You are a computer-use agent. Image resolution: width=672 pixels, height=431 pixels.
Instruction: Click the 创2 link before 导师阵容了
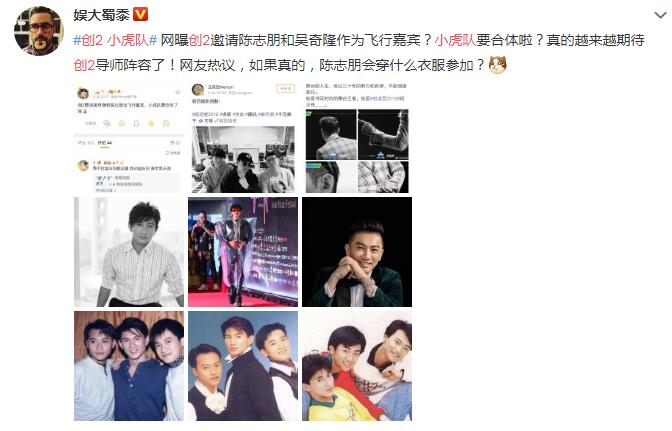point(84,65)
